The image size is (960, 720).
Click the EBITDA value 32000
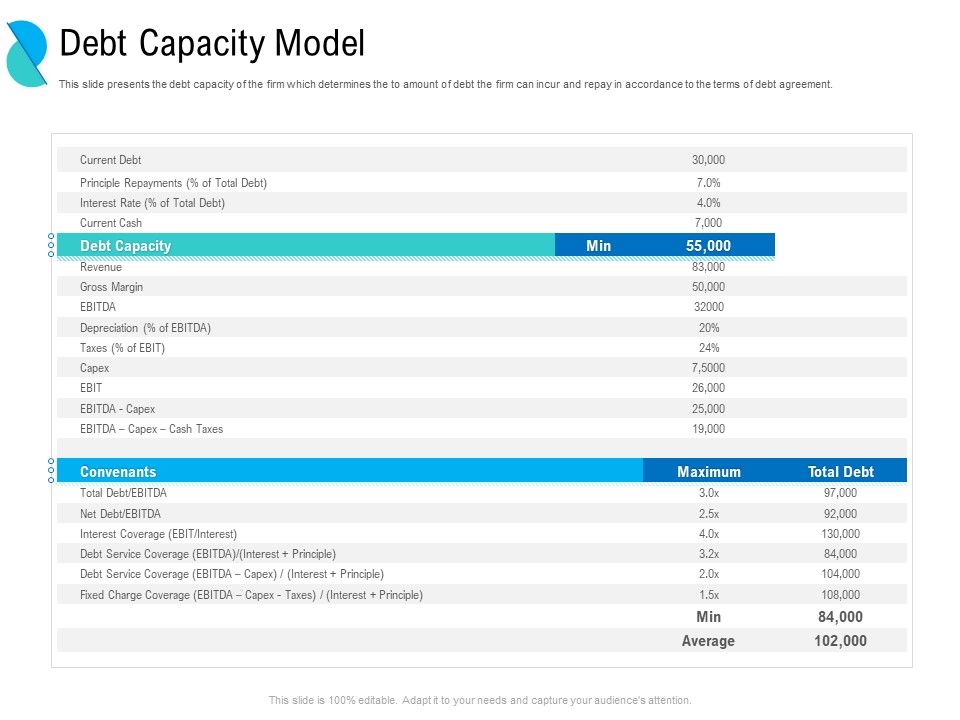coord(708,307)
